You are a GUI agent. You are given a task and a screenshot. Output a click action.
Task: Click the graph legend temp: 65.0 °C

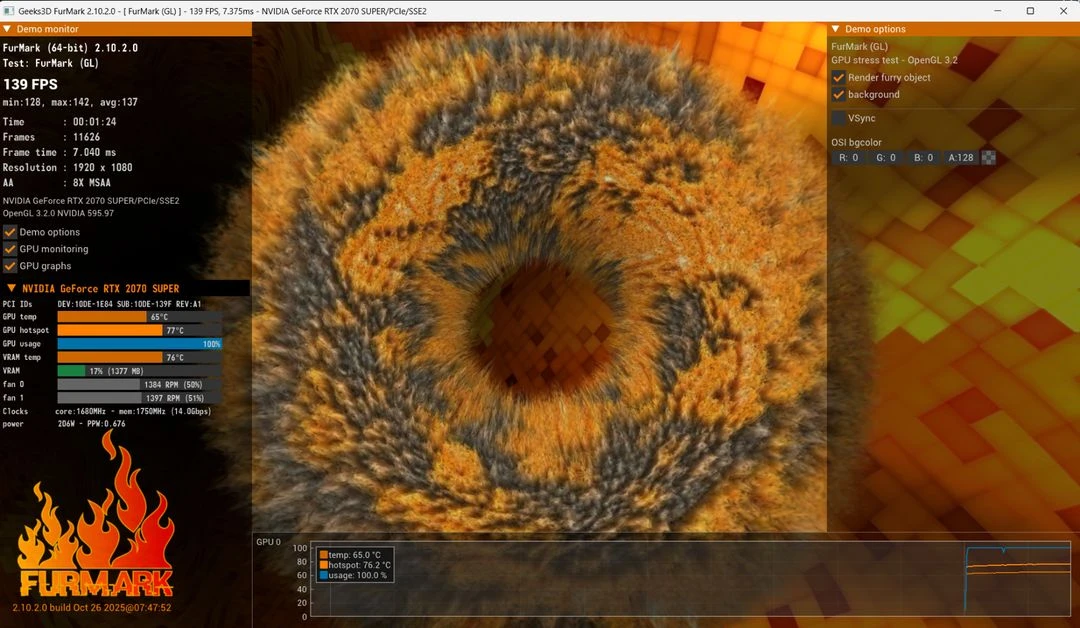point(350,555)
